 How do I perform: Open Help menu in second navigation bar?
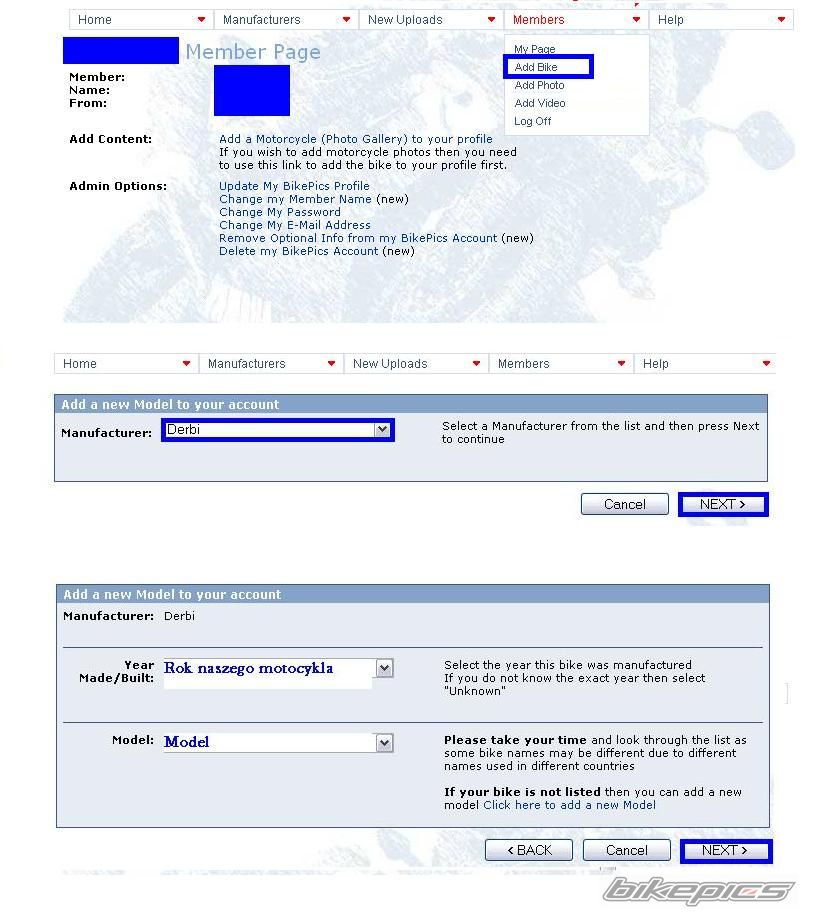[705, 364]
